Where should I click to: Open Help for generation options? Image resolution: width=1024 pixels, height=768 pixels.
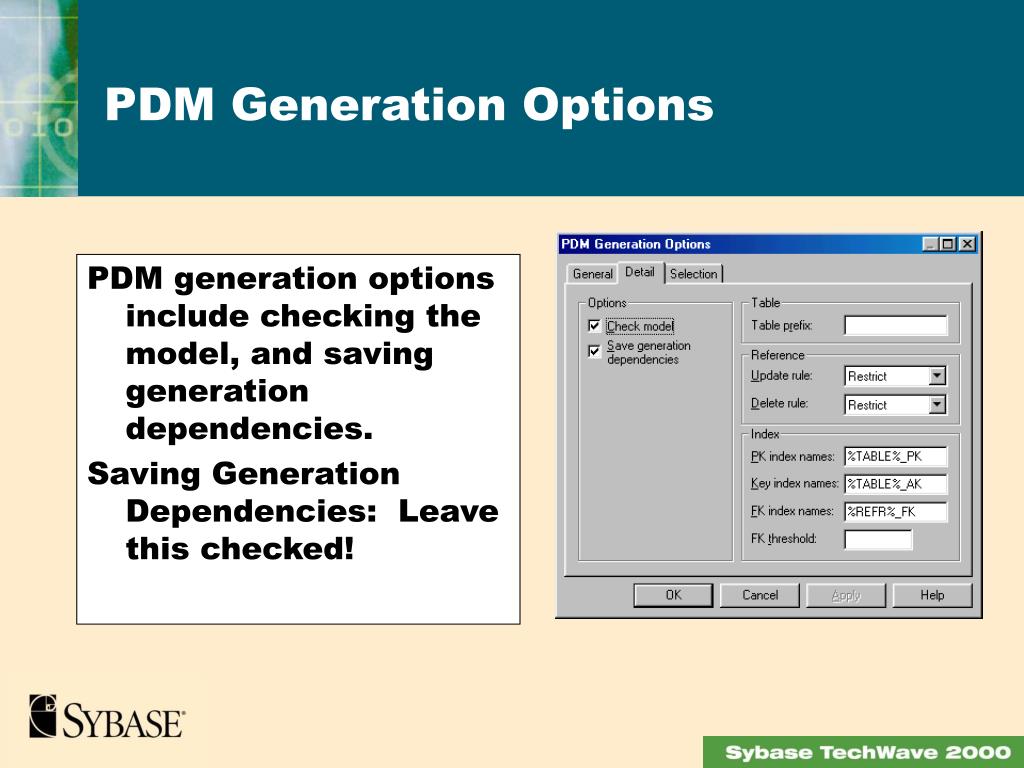pyautogui.click(x=932, y=595)
